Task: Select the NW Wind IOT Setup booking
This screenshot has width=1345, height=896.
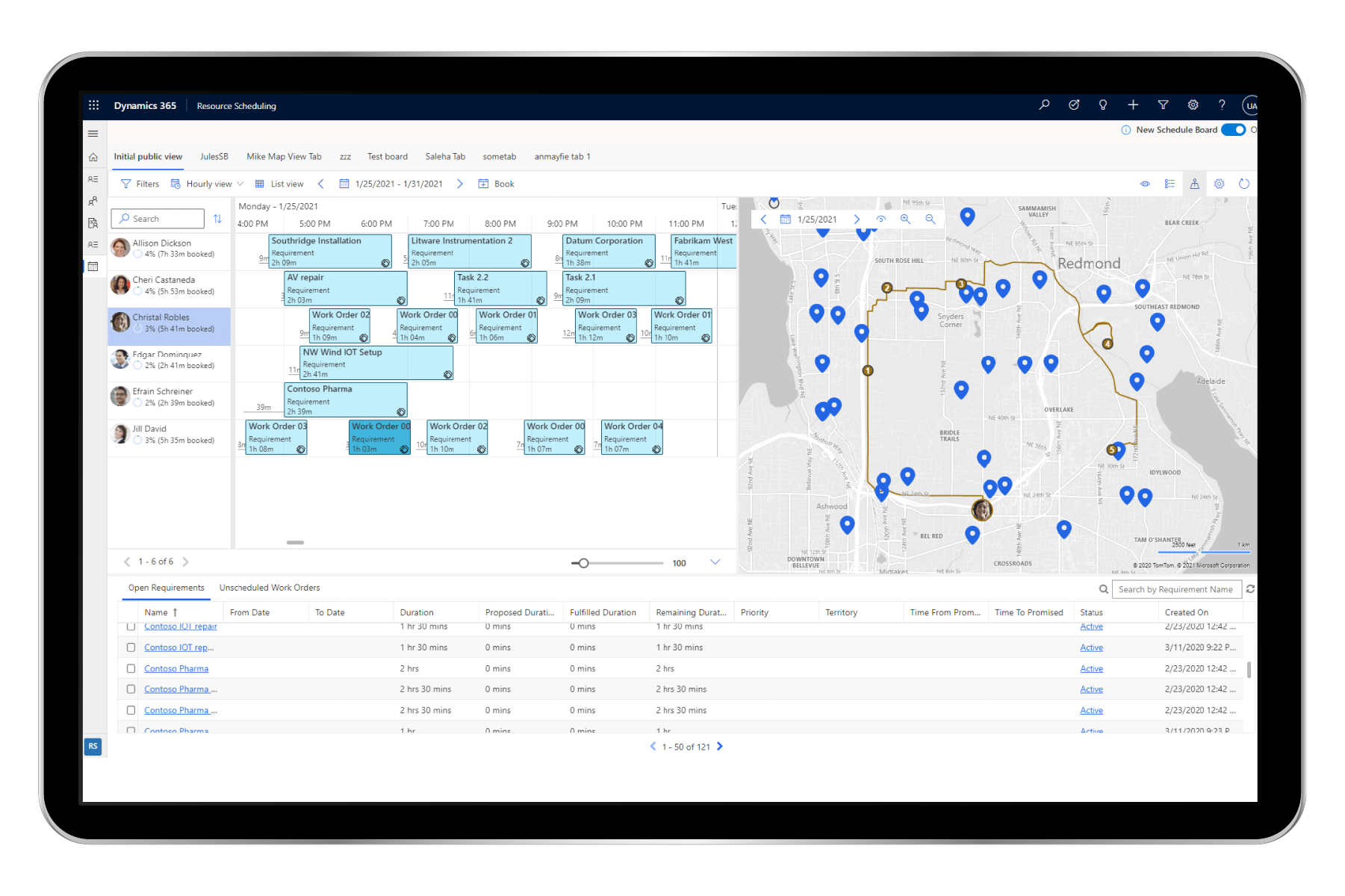Action: 376,363
